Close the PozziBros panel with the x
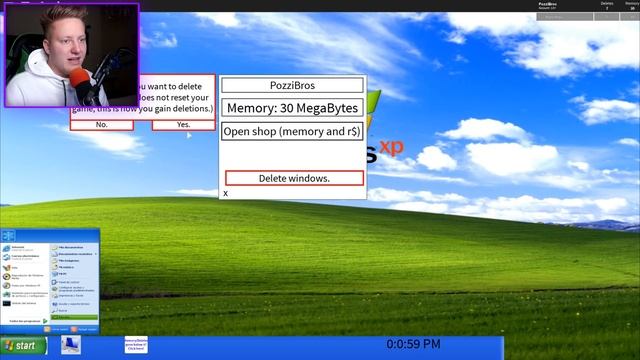The image size is (640, 360). tap(225, 193)
